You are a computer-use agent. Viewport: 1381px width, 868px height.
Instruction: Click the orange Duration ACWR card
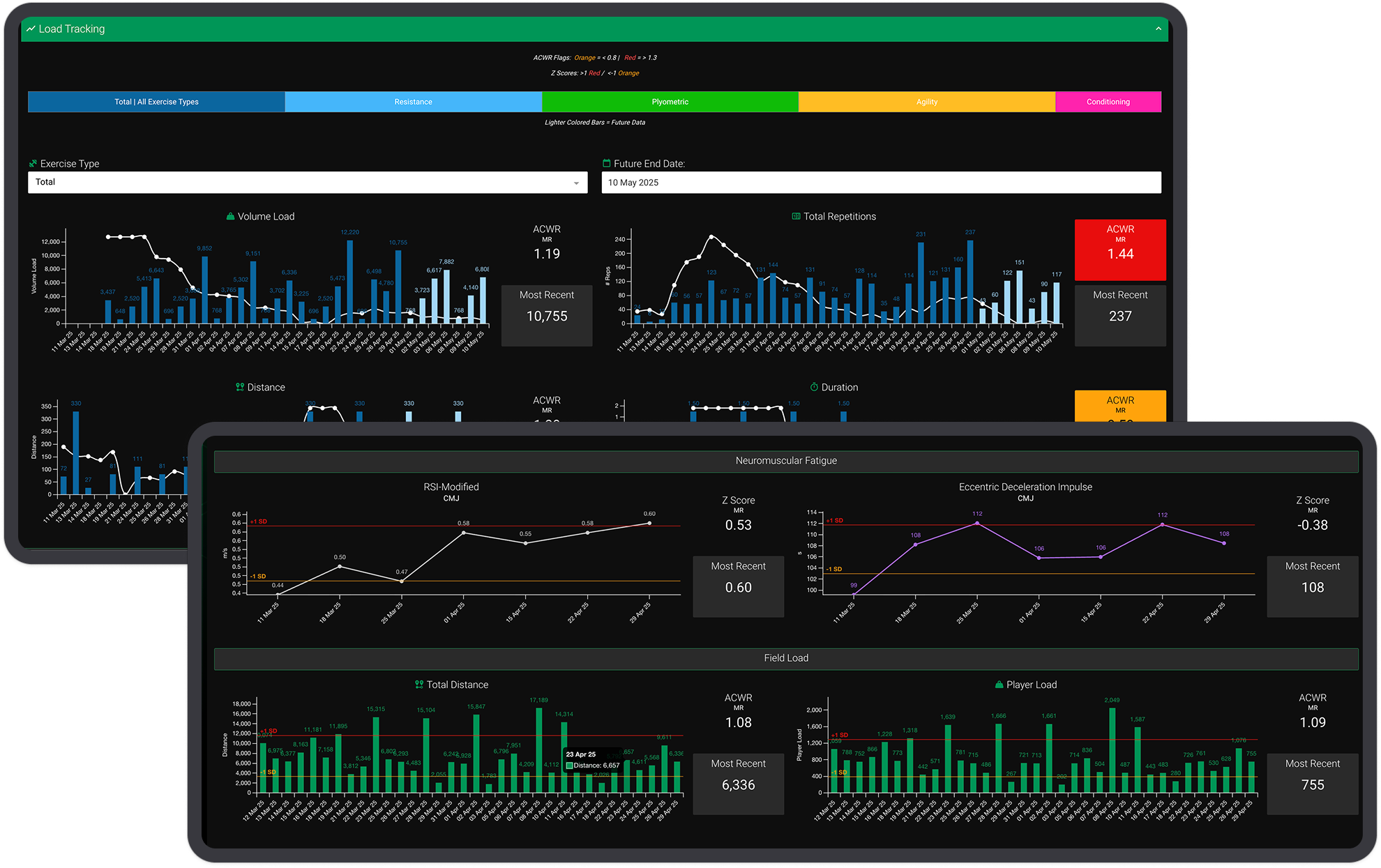(1120, 406)
